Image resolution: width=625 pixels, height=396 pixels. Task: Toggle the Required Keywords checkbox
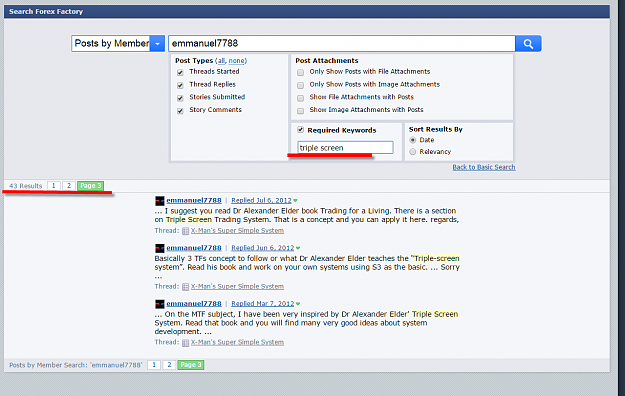(301, 130)
